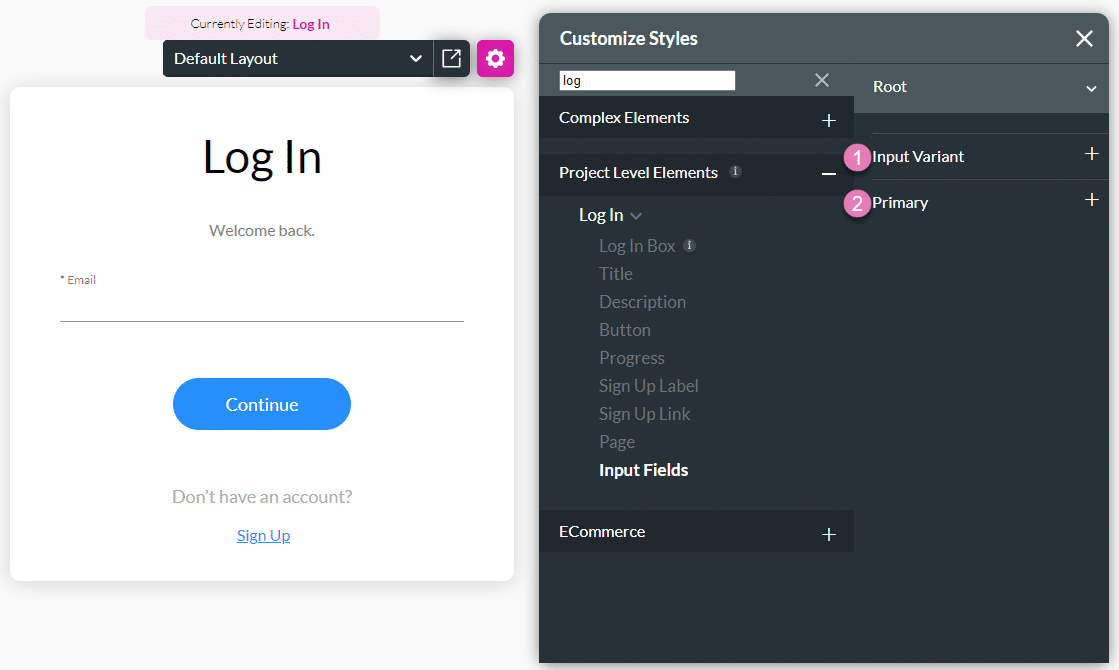The image size is (1119, 670).
Task: Collapse Project Level Elements with the minus control
Action: pos(828,173)
